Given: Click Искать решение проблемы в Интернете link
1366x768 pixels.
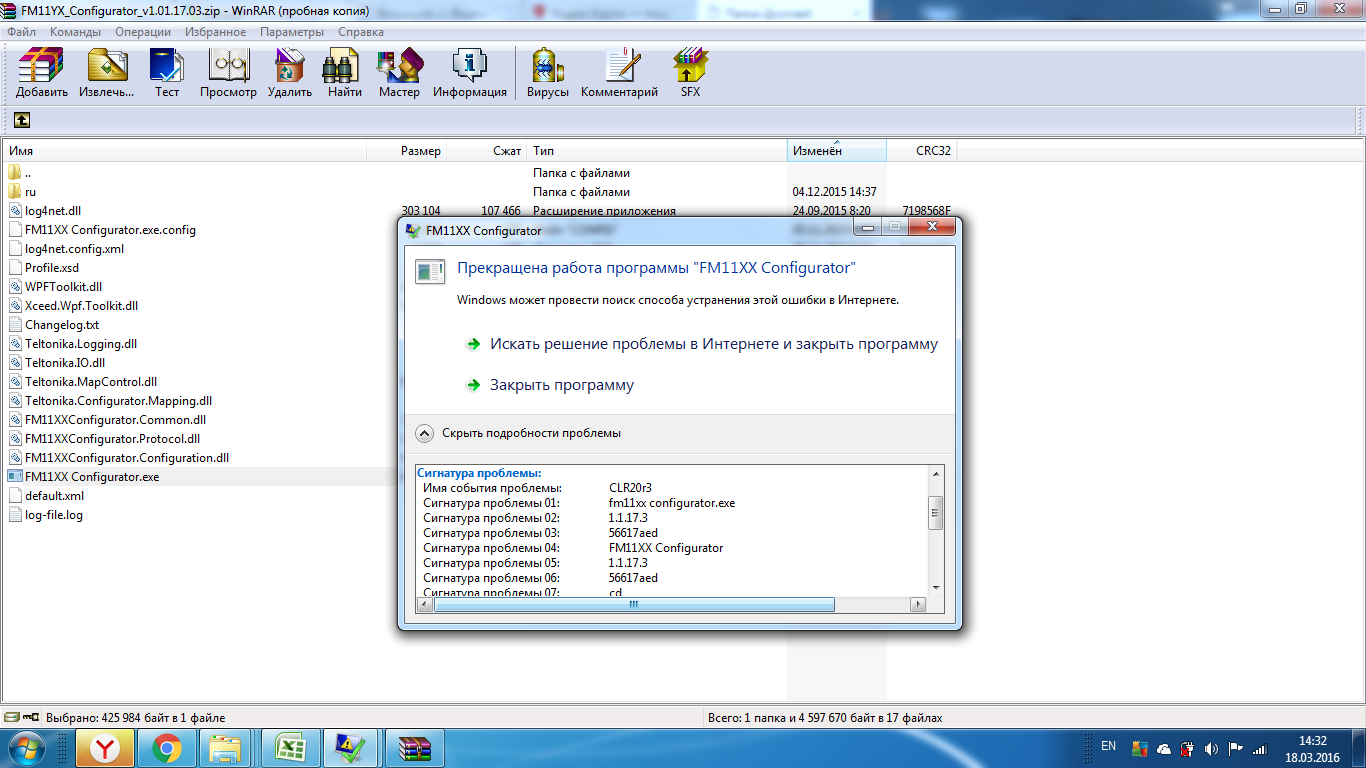Looking at the screenshot, I should tap(713, 344).
